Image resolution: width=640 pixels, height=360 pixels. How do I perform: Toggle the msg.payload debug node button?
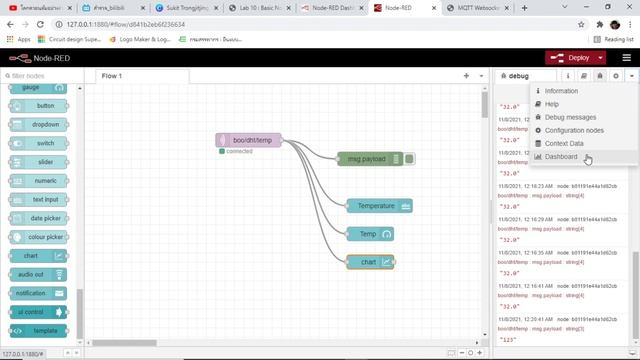[409, 159]
